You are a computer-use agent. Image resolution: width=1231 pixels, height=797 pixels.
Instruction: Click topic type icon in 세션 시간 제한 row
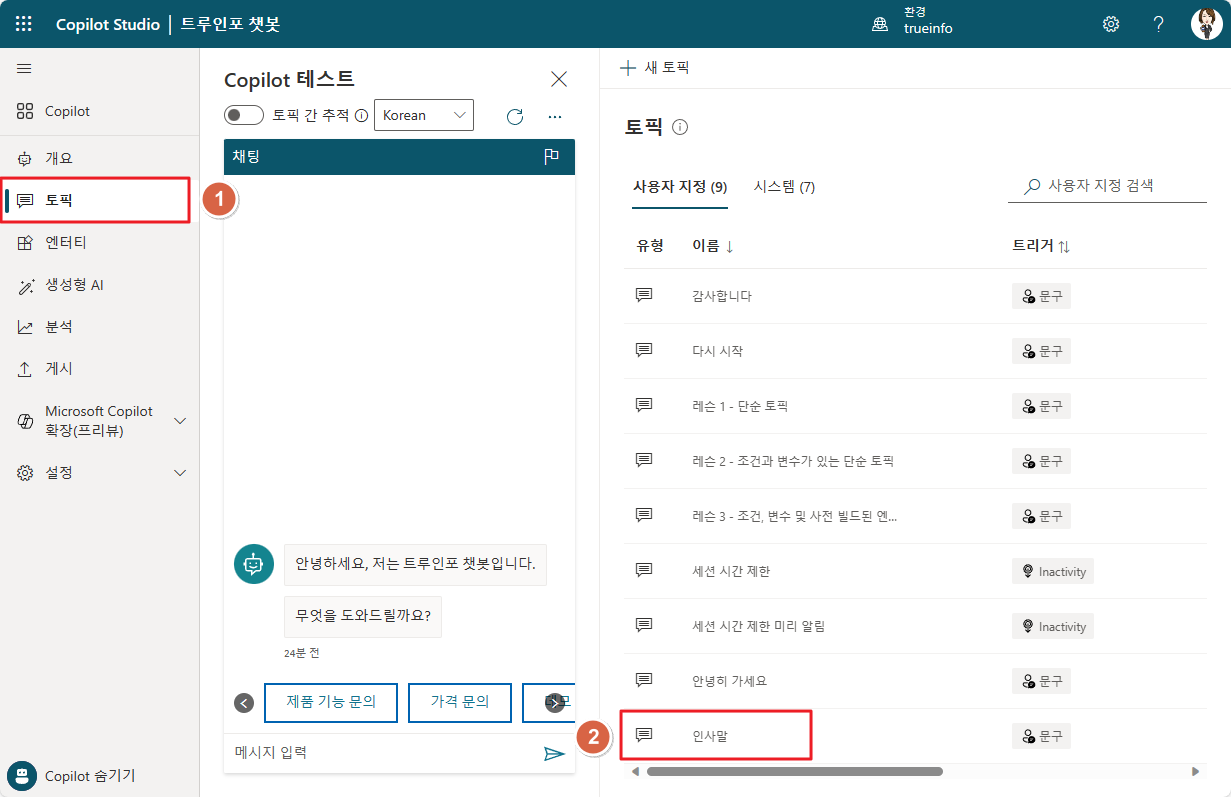(x=644, y=570)
